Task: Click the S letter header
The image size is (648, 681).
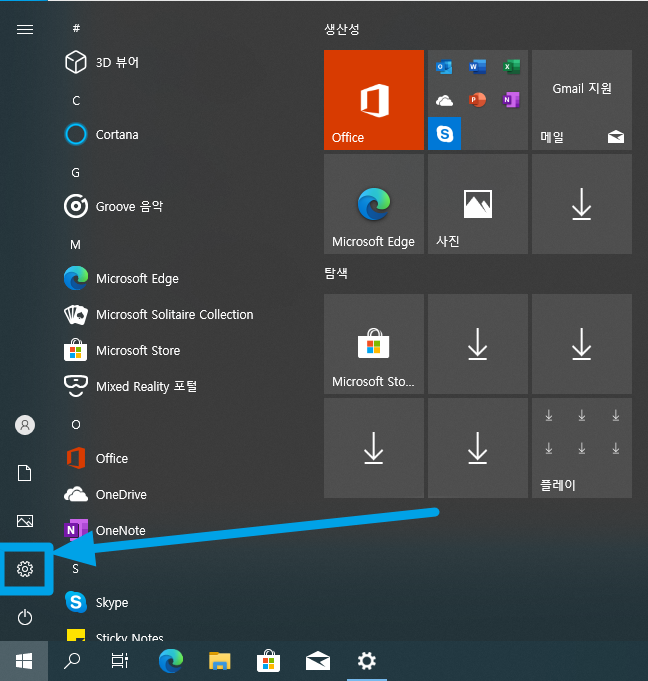Action: pos(76,569)
